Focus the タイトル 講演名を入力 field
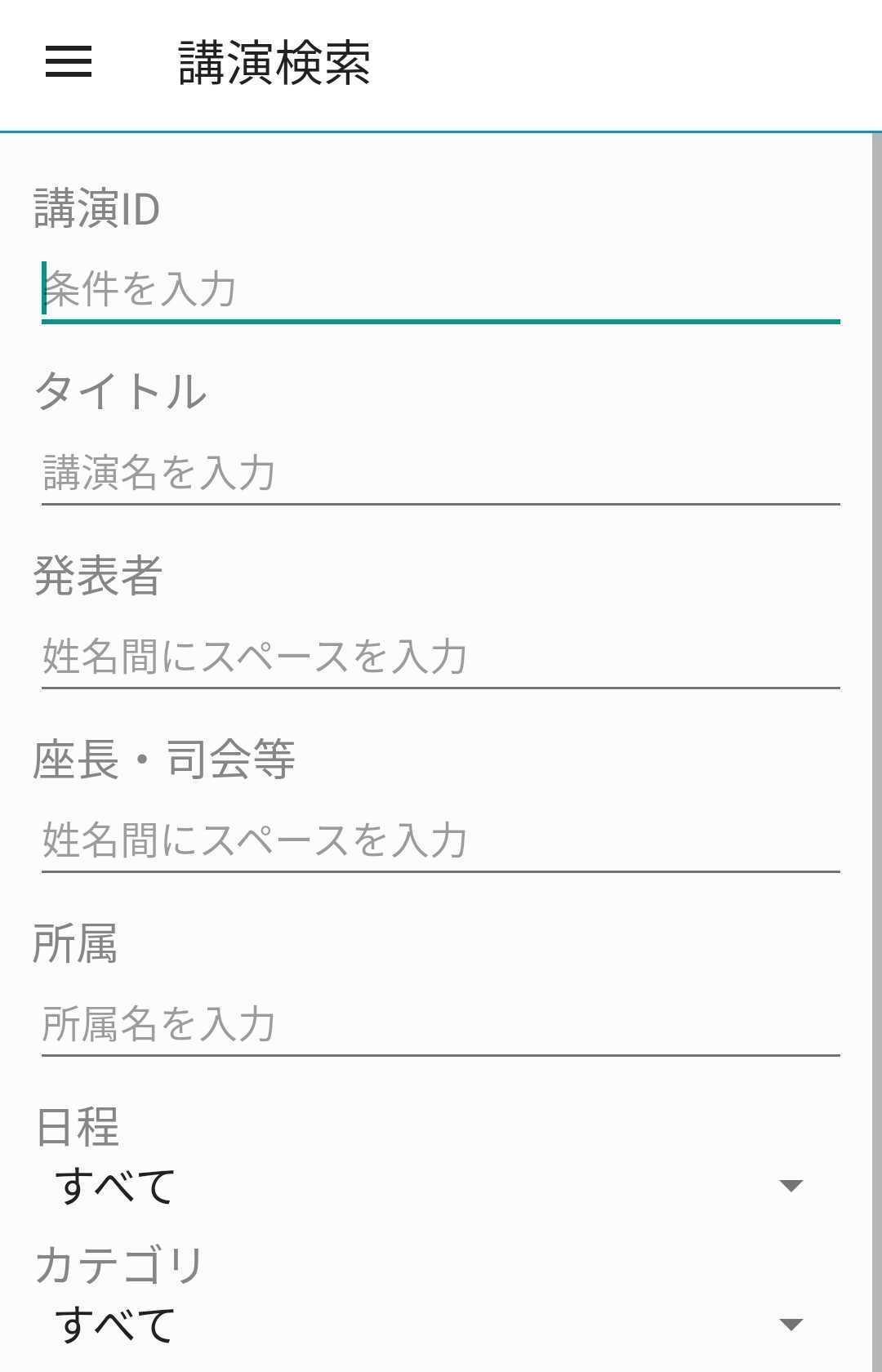 point(441,473)
